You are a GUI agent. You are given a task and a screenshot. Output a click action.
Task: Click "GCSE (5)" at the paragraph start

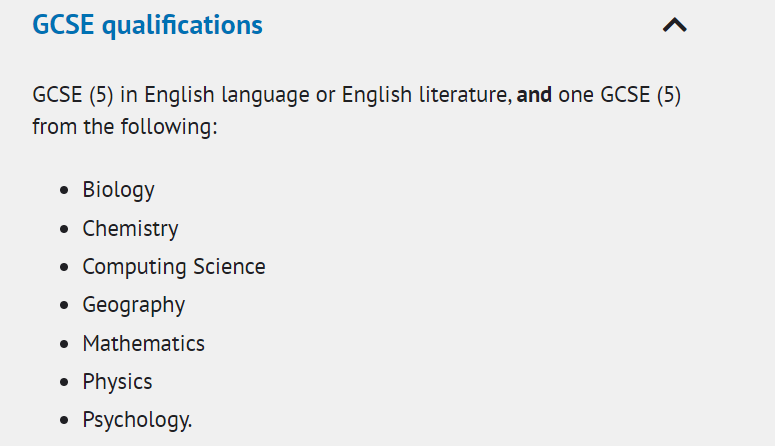pos(73,95)
